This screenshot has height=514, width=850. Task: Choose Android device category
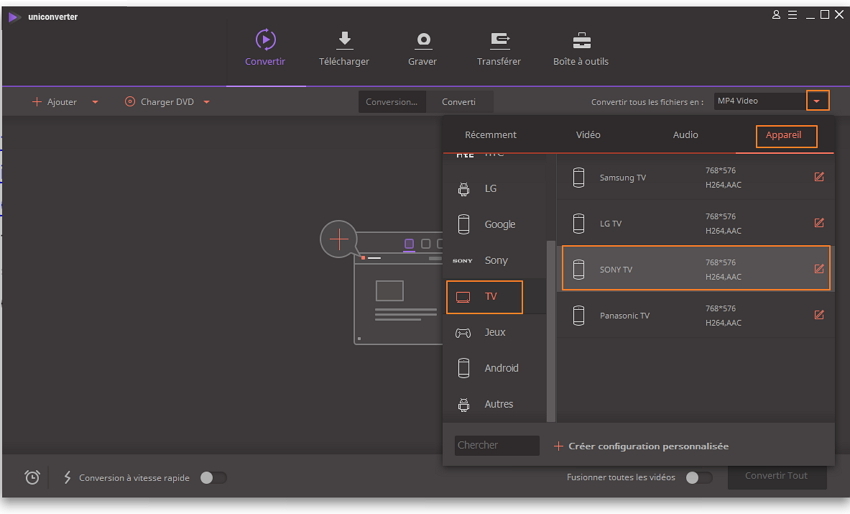pos(494,368)
